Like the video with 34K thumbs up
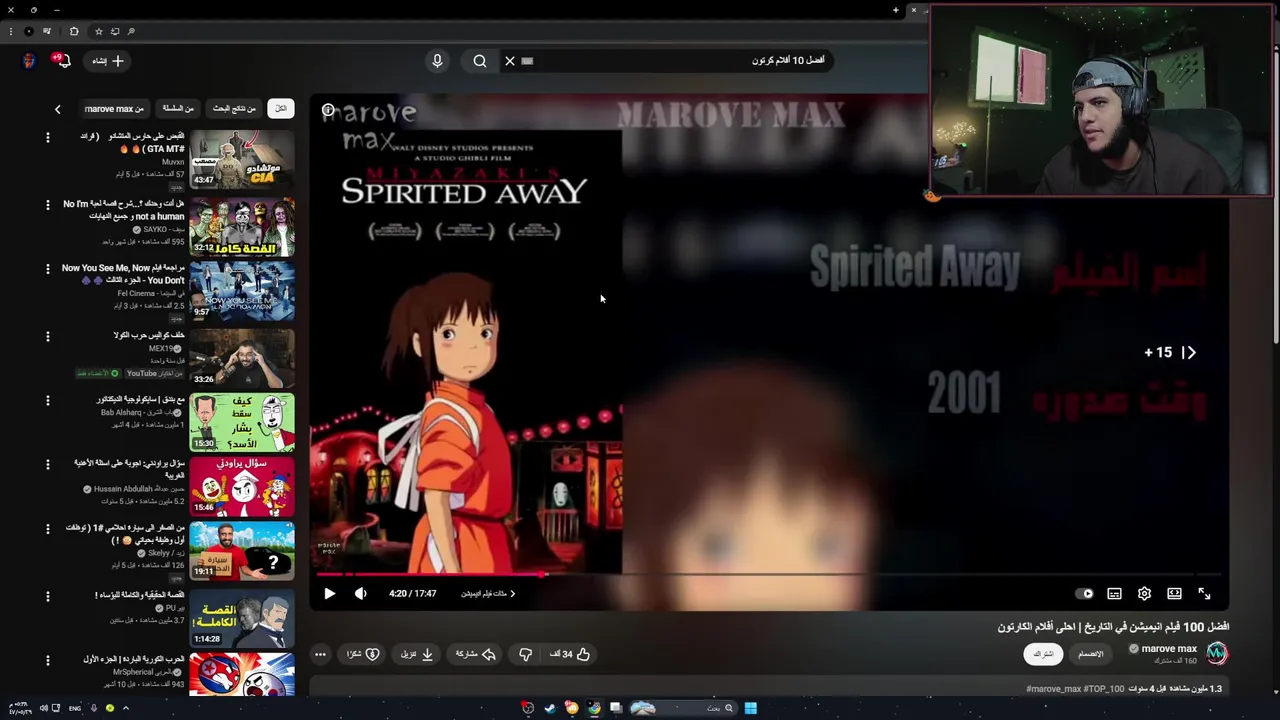Image resolution: width=1280 pixels, height=720 pixels. coord(570,654)
